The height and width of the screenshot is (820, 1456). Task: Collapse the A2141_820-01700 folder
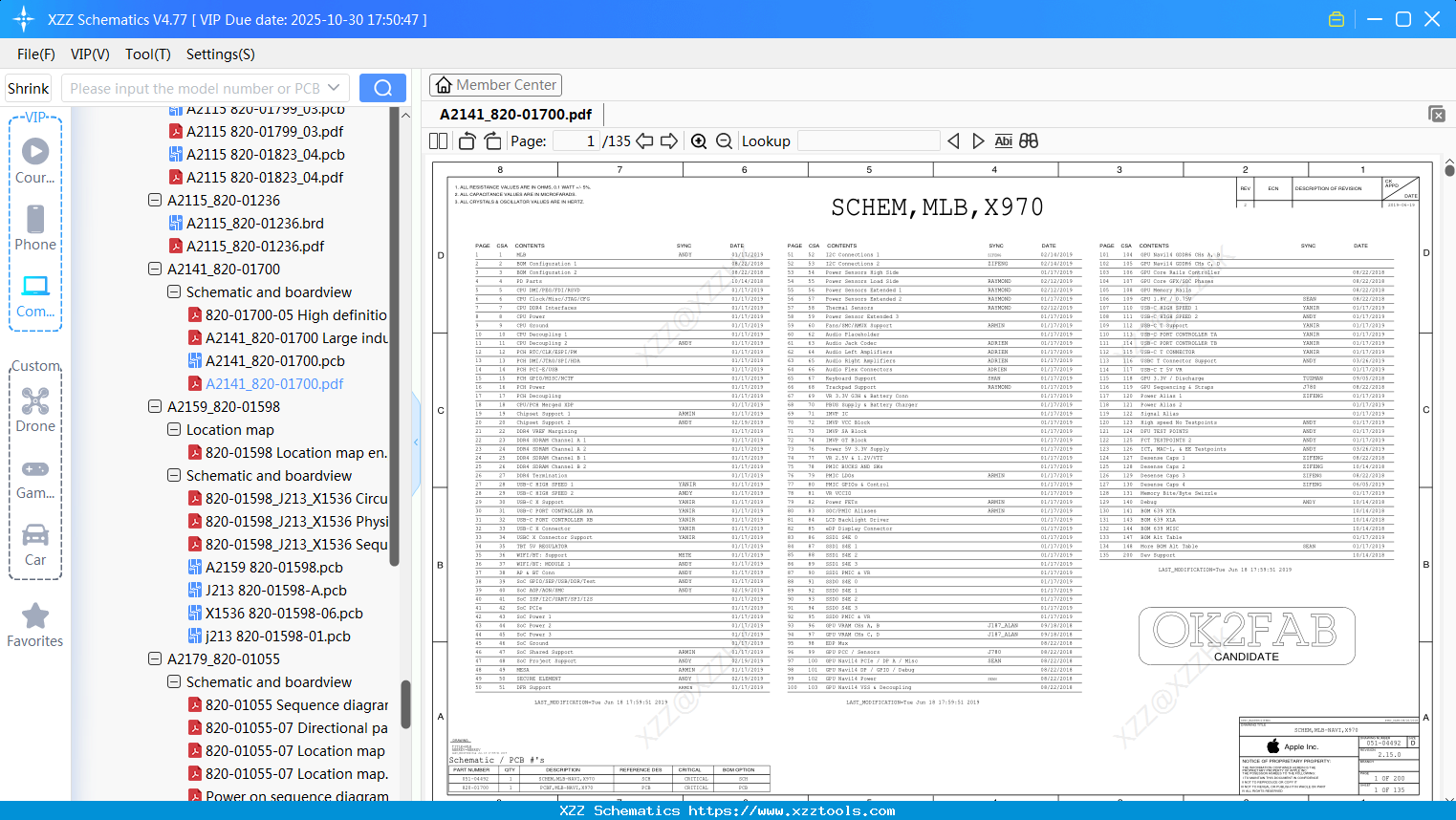[x=155, y=270]
